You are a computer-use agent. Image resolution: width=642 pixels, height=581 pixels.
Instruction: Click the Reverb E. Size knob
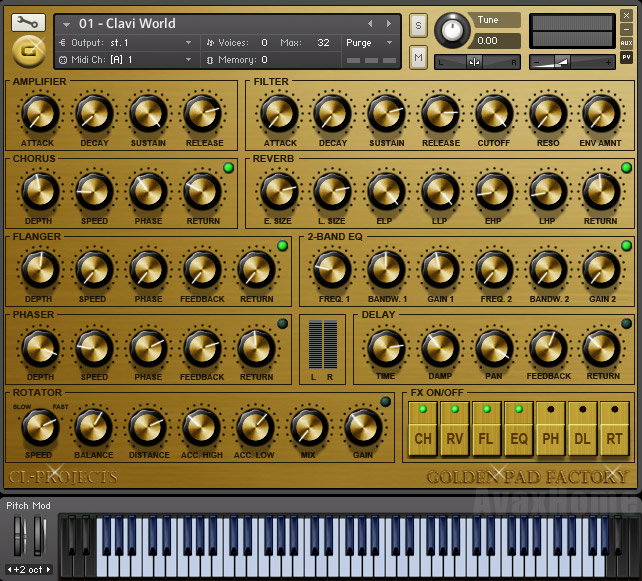(x=279, y=191)
